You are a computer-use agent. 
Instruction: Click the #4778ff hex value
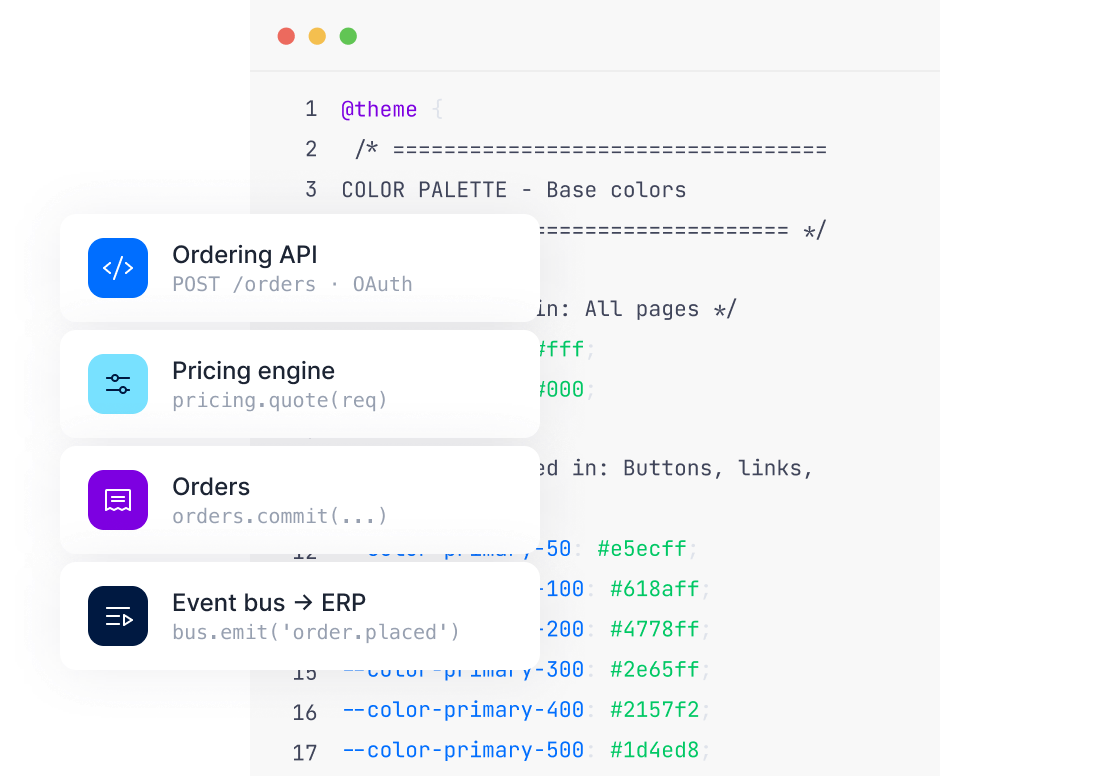tap(655, 629)
